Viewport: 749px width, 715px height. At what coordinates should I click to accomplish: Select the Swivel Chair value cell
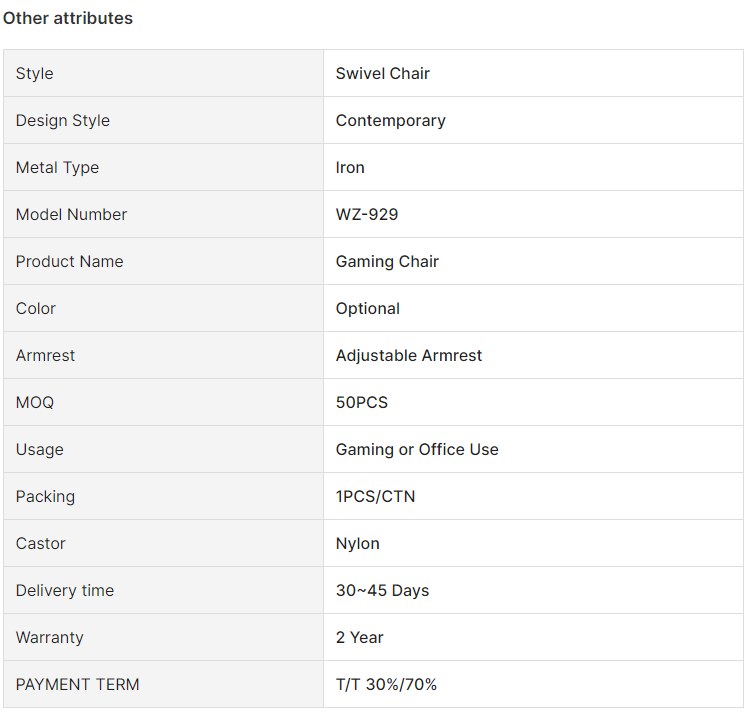point(533,73)
